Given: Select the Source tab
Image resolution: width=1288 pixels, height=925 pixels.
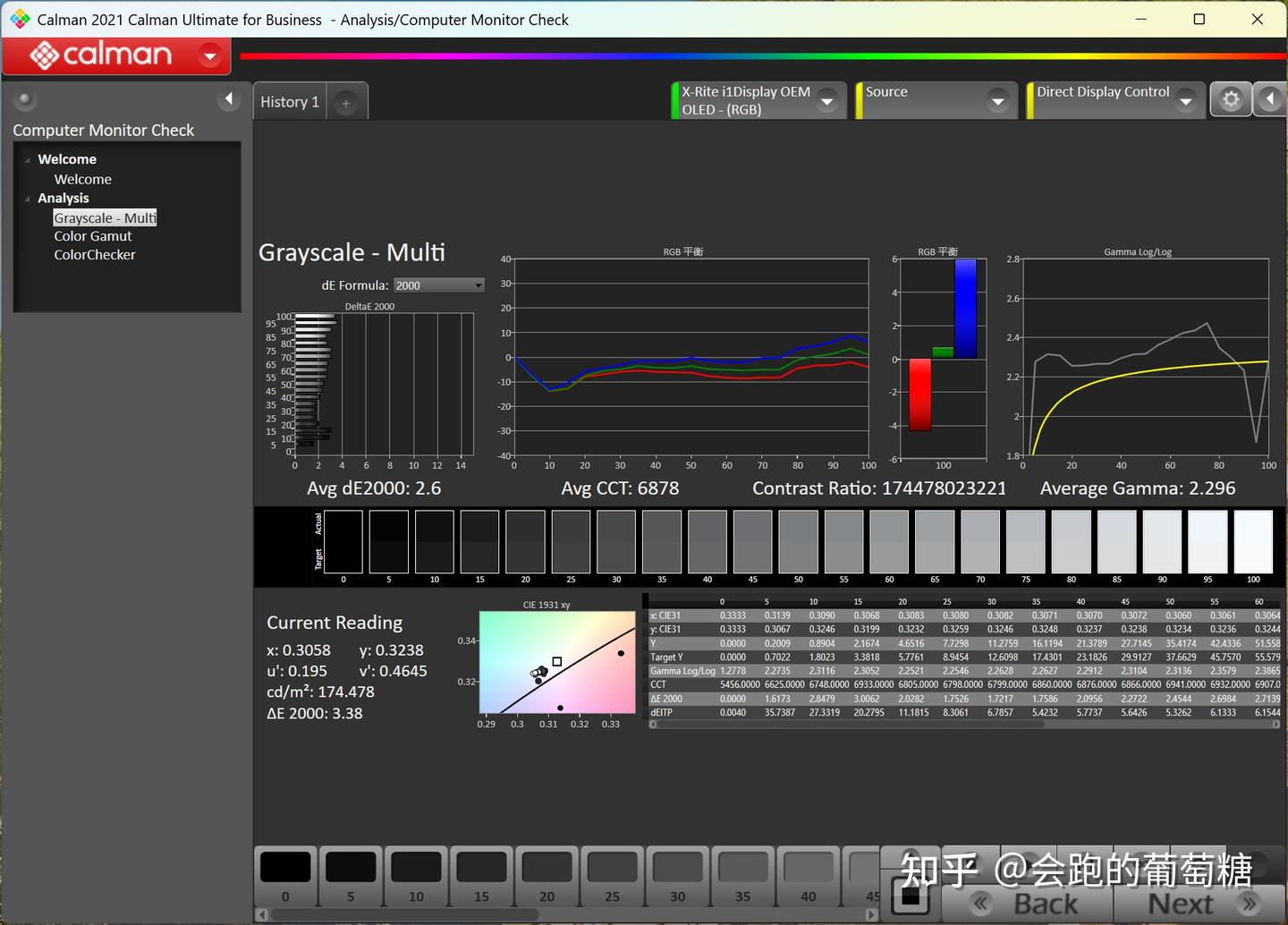Looking at the screenshot, I should click(x=936, y=100).
